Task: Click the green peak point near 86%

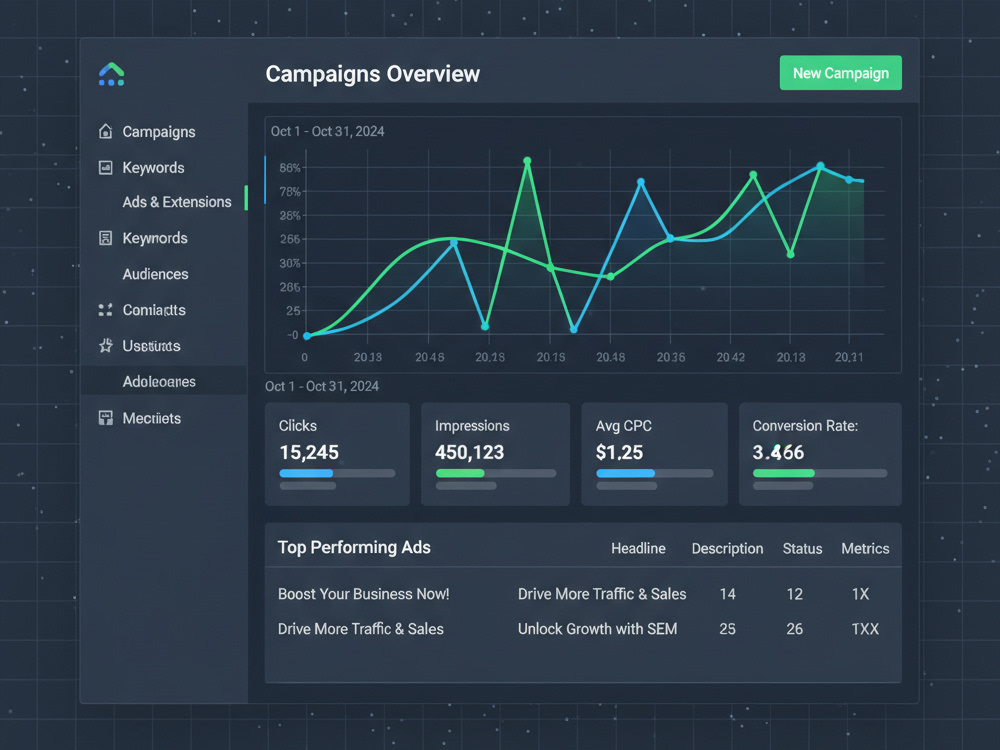Action: click(x=527, y=161)
